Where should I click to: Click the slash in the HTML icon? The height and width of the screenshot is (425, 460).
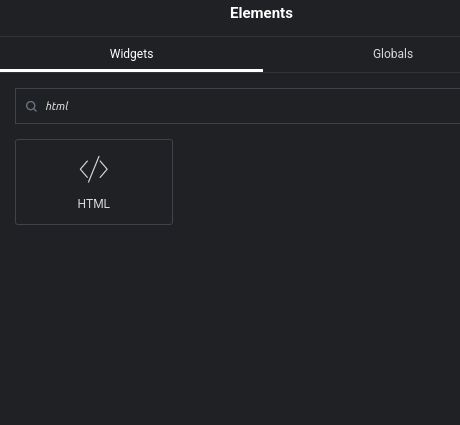click(94, 169)
